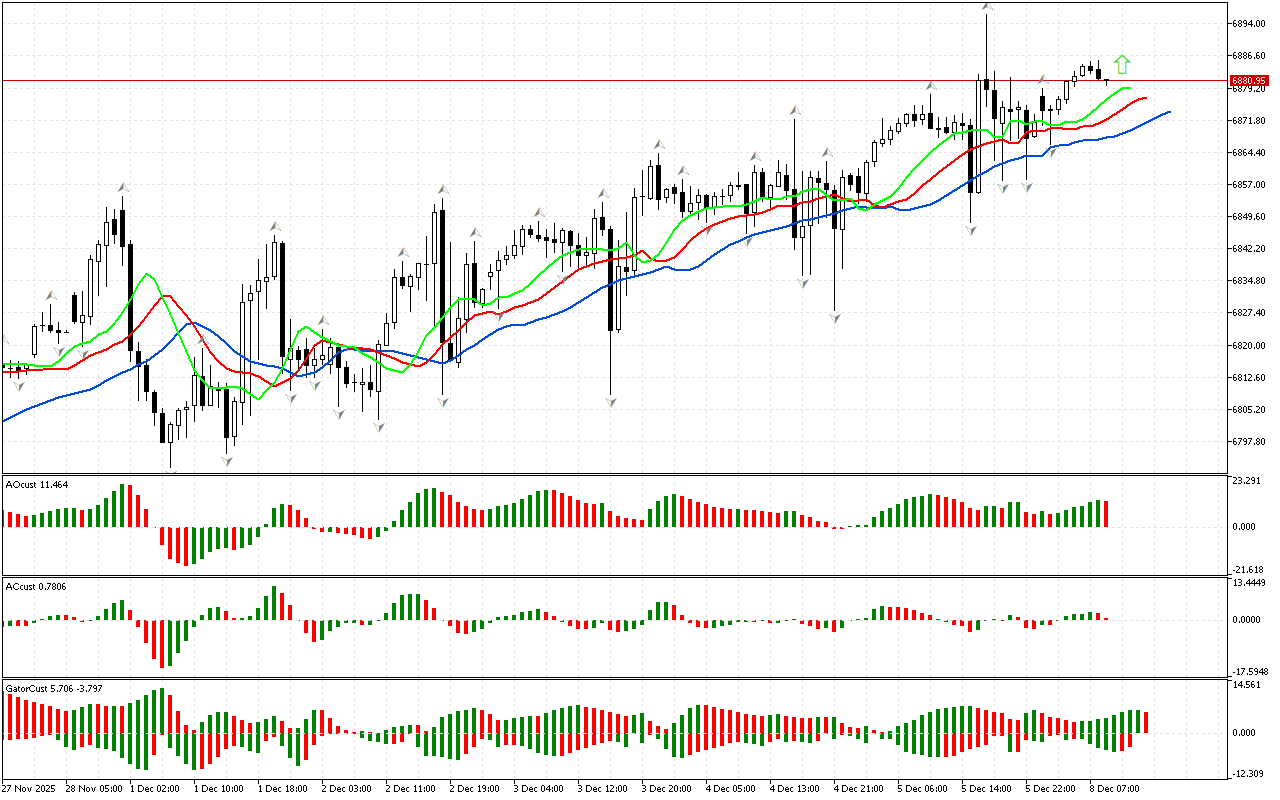Click the 27 Nov 2025 date label
This screenshot has height=800, width=1280.
pos(28,788)
